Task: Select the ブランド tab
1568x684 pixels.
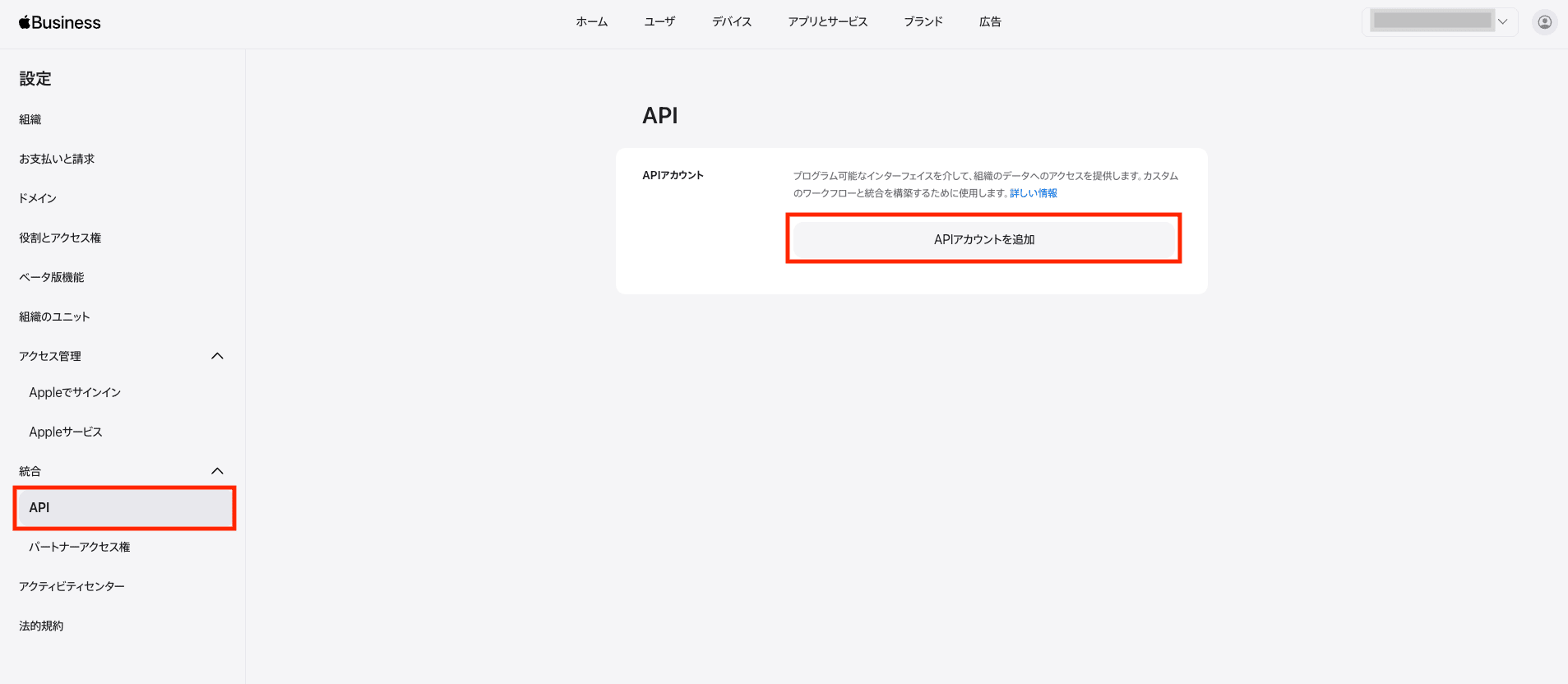Action: [x=923, y=22]
